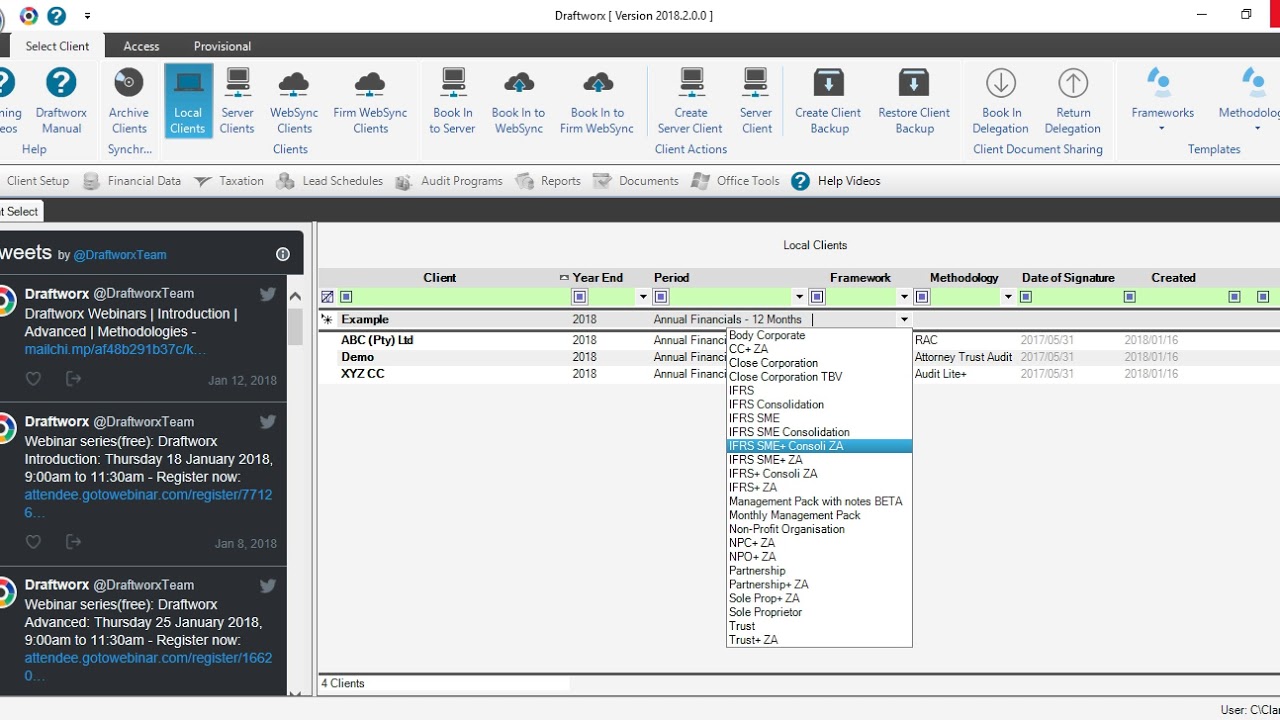Click Book In Delegation
The width and height of the screenshot is (1280, 720).
[x=1001, y=100]
